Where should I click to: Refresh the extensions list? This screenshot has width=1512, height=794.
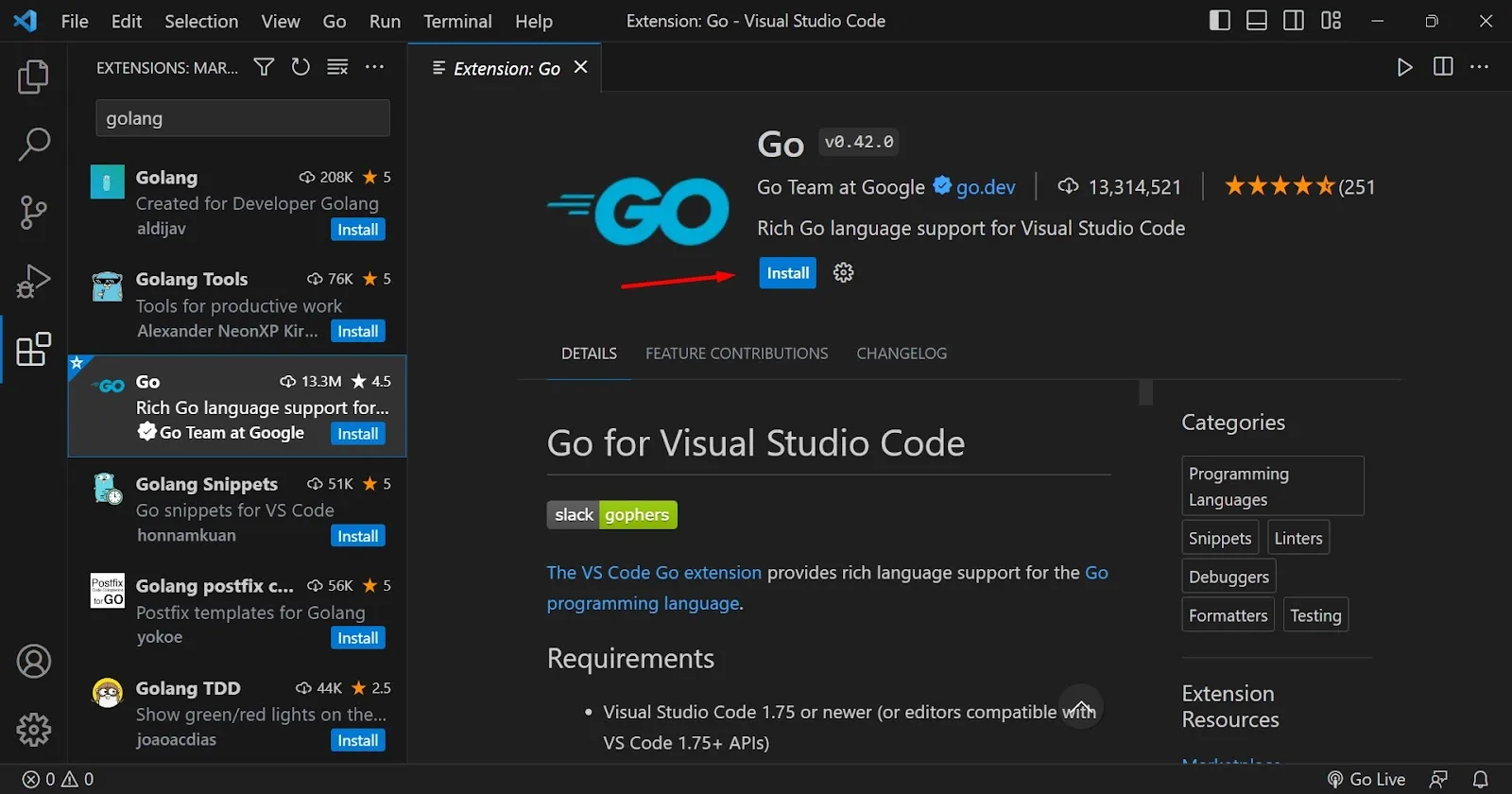[x=301, y=67]
